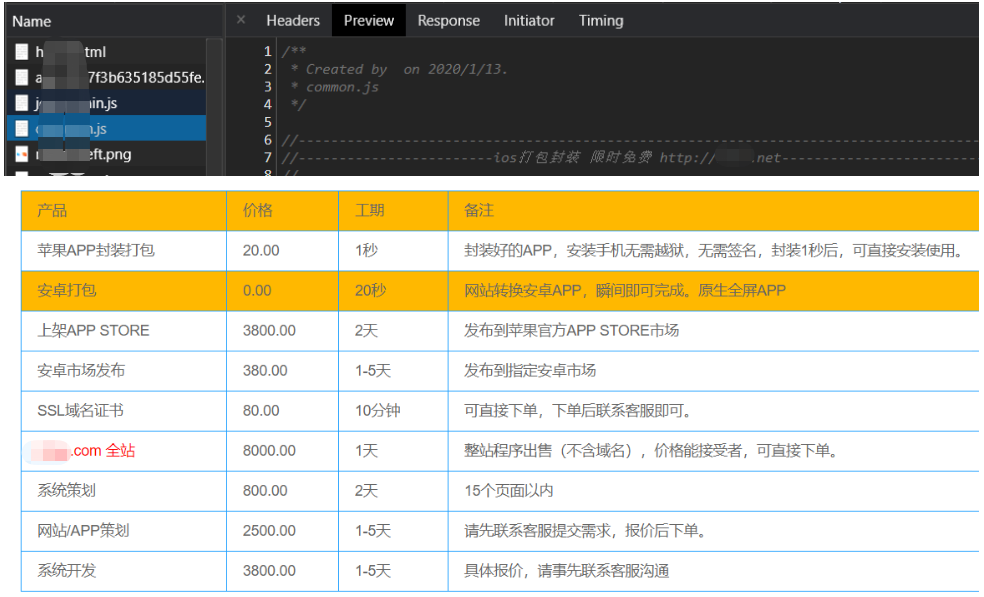
Task: Select the Preview tab
Action: pyautogui.click(x=369, y=21)
